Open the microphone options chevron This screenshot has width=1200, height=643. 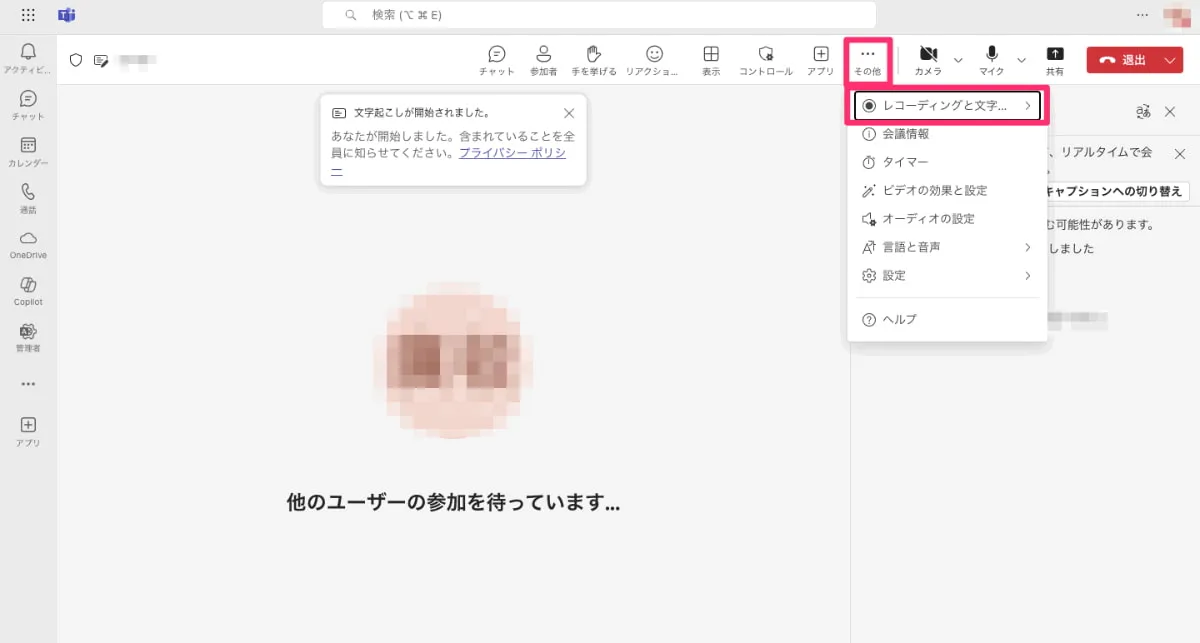1021,60
